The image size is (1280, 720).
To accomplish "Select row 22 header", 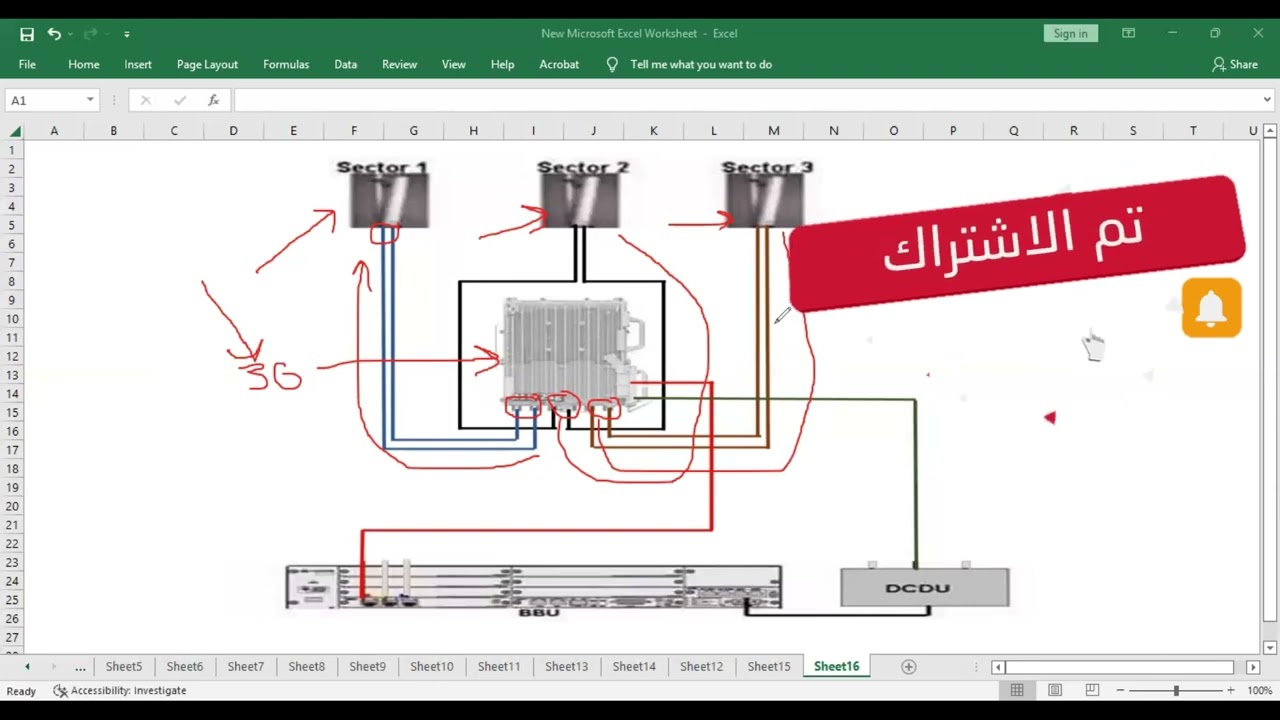I will (x=12, y=543).
